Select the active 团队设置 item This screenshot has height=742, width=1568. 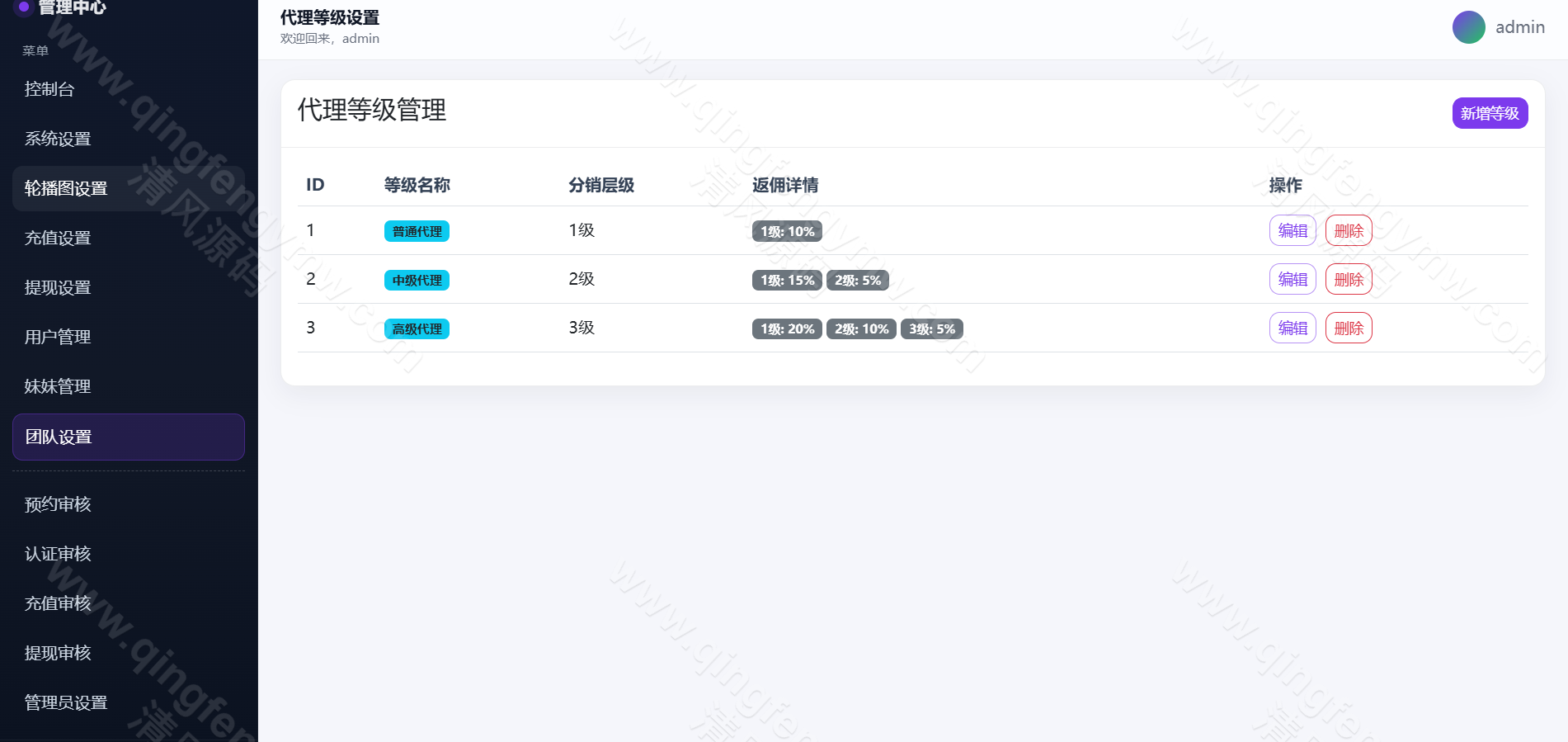pyautogui.click(x=129, y=437)
